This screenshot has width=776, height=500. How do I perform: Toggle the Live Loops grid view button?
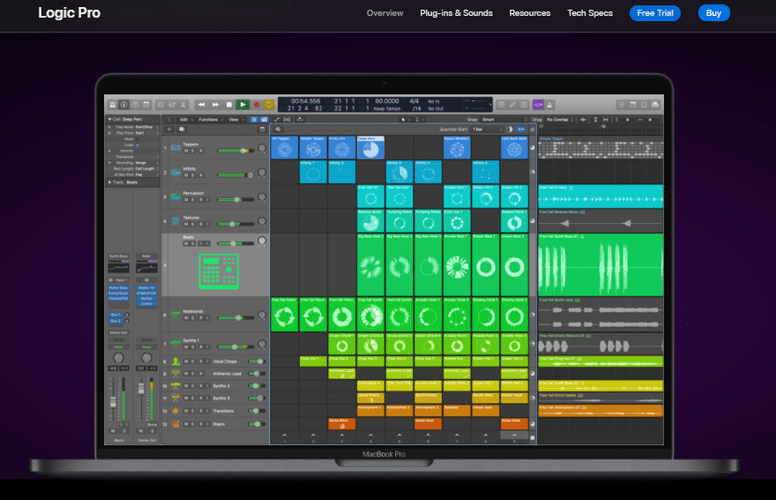coord(254,119)
